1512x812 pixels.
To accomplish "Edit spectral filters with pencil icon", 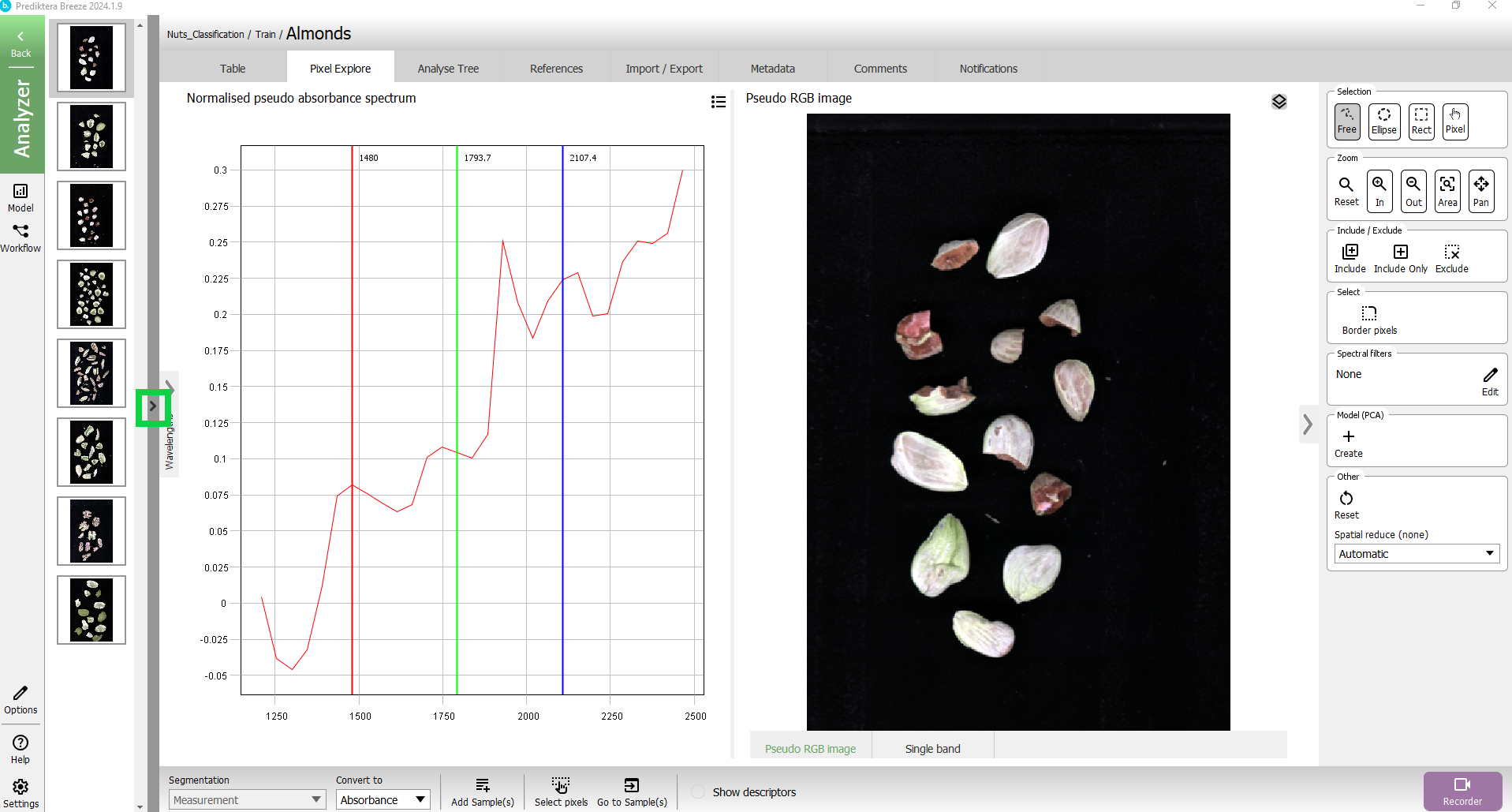I will coord(1489,380).
